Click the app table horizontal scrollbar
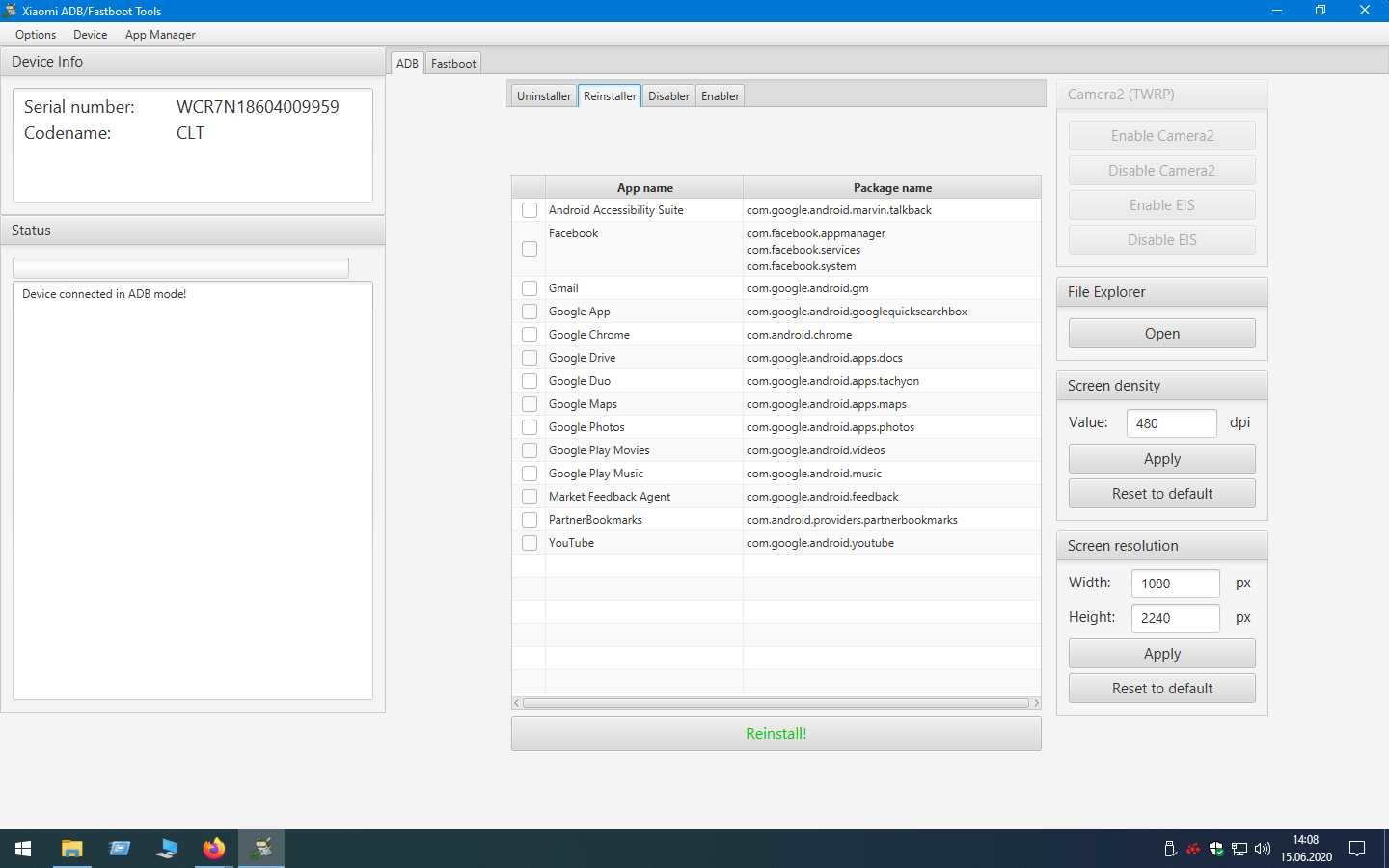Image resolution: width=1389 pixels, height=868 pixels. (776, 703)
